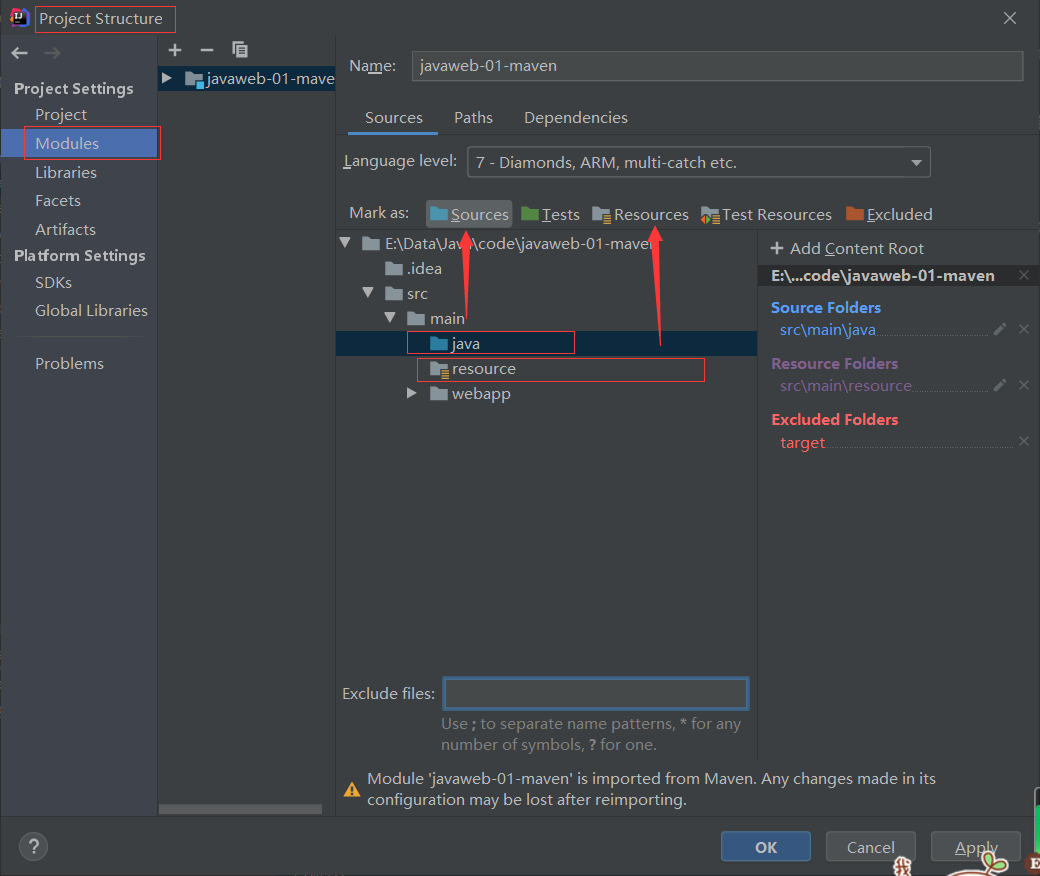
Task: Mark folder as Resources
Action: pyautogui.click(x=640, y=214)
